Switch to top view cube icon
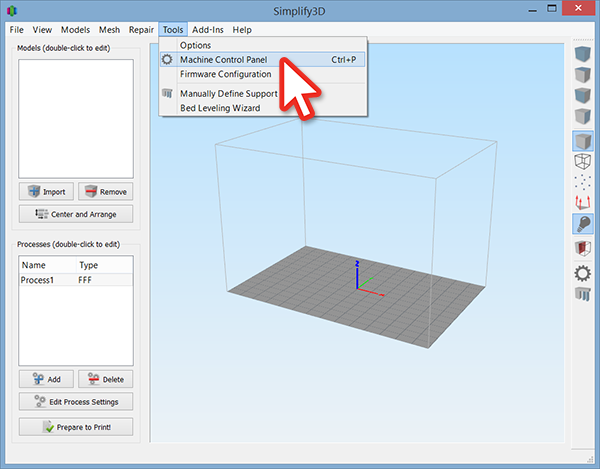 (583, 75)
